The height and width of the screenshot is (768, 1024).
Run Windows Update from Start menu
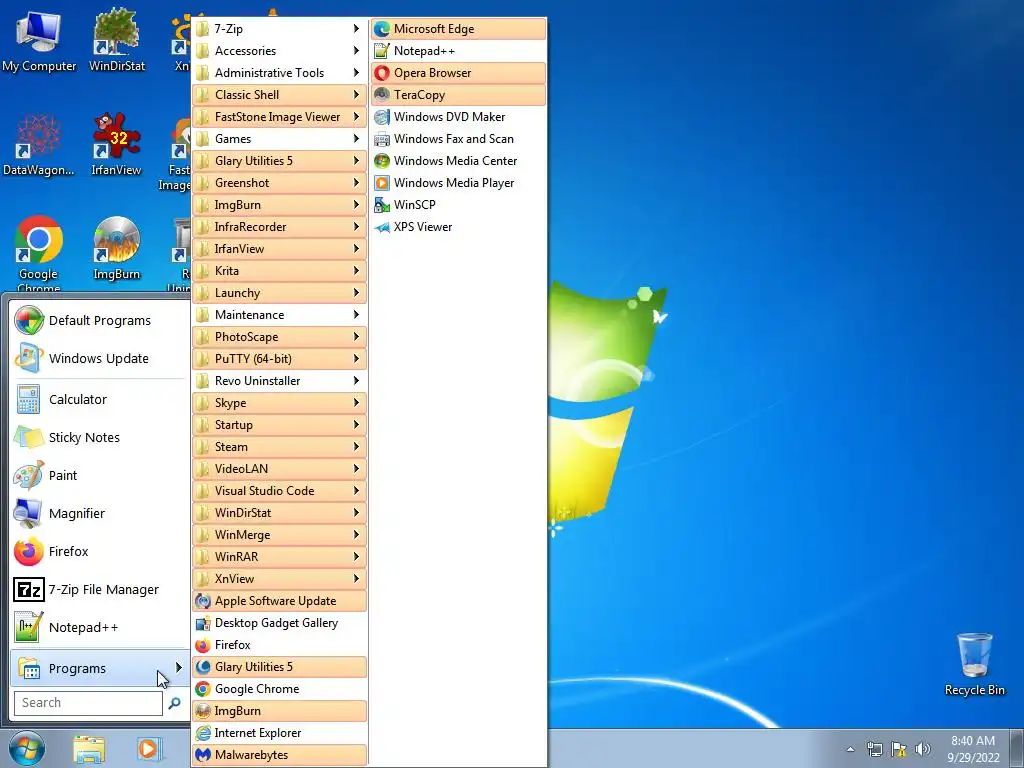pos(99,359)
